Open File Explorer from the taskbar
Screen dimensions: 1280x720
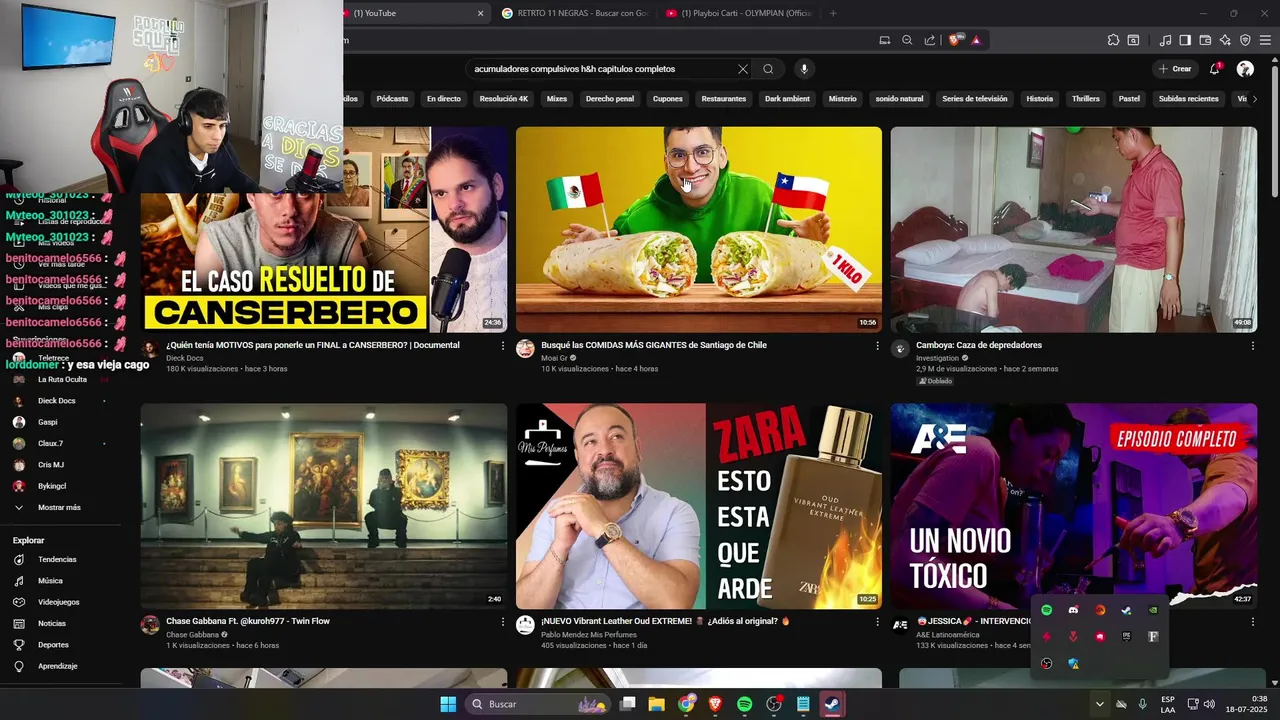657,704
